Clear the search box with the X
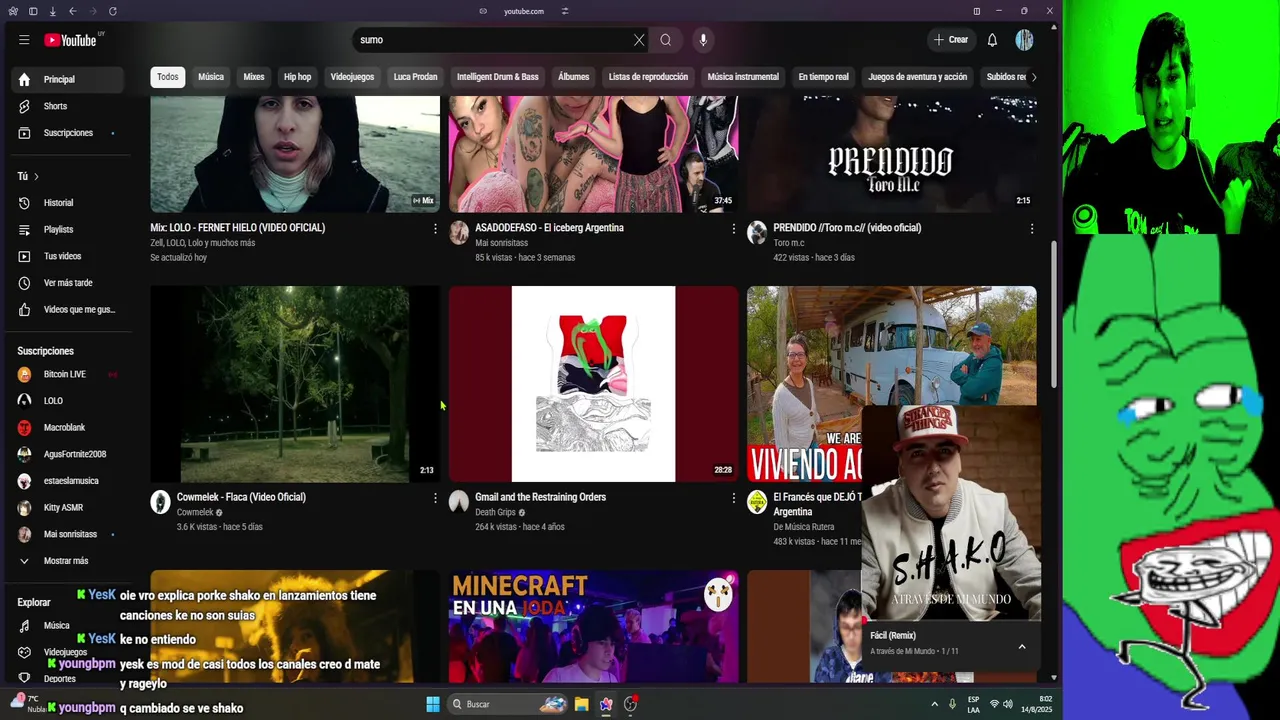Viewport: 1280px width, 720px height. click(639, 40)
